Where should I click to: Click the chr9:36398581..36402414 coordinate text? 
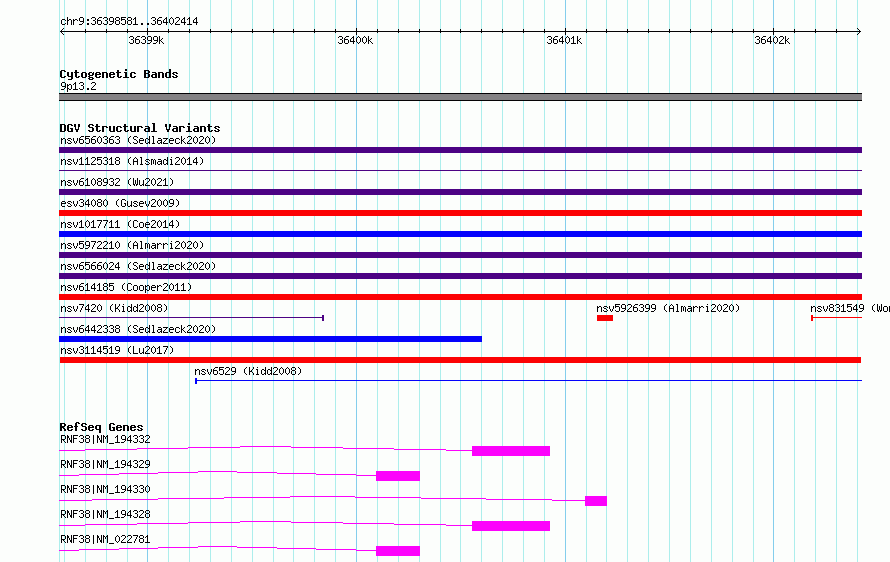tap(129, 22)
